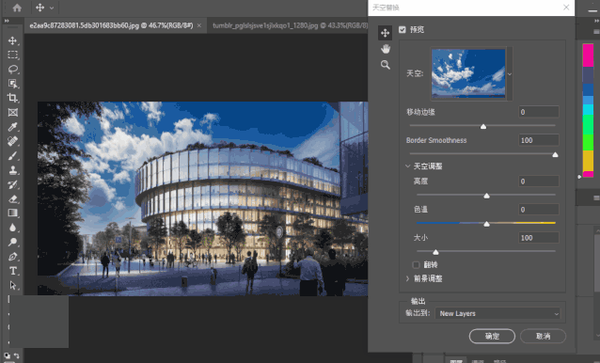The height and width of the screenshot is (363, 600).
Task: Enable the 翻转 flip checkbox
Action: point(416,265)
